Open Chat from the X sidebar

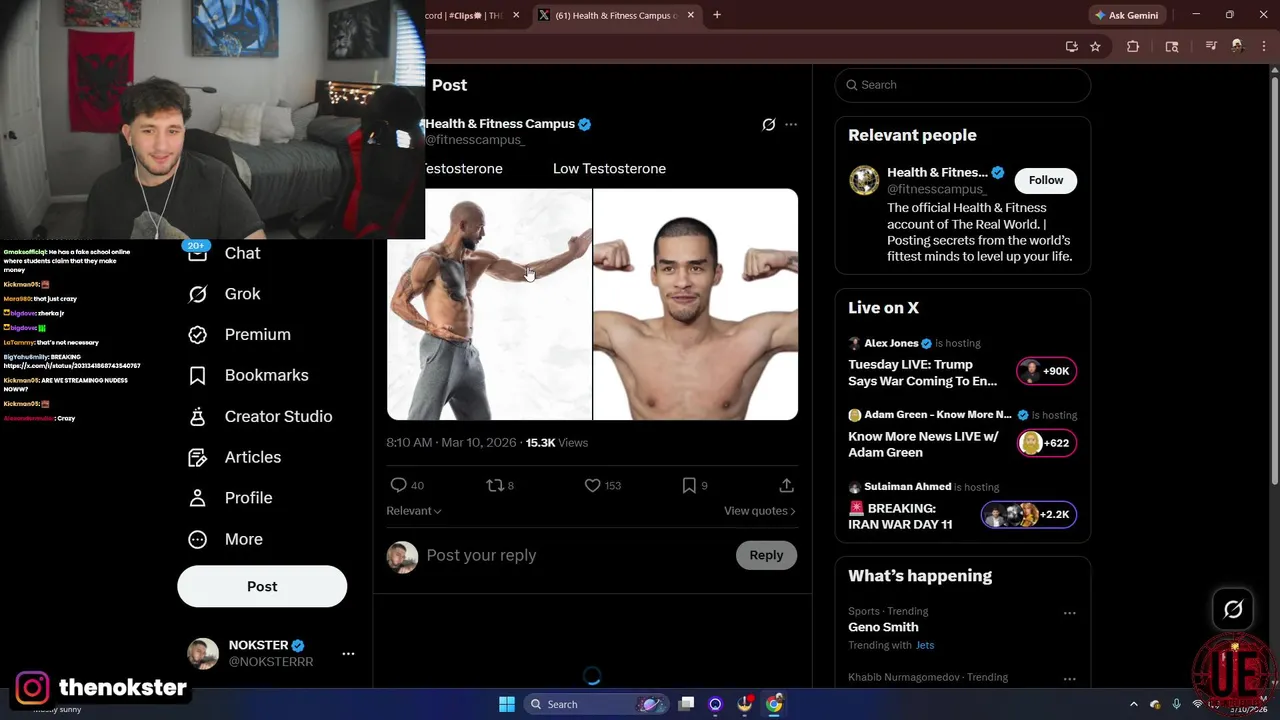(x=226, y=253)
